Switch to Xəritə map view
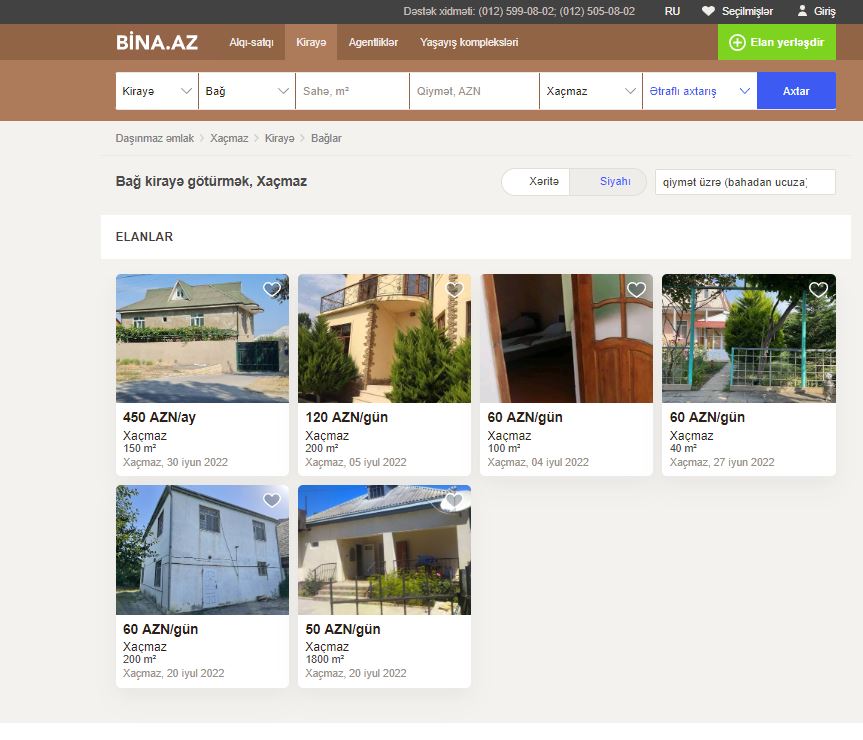 (x=536, y=182)
